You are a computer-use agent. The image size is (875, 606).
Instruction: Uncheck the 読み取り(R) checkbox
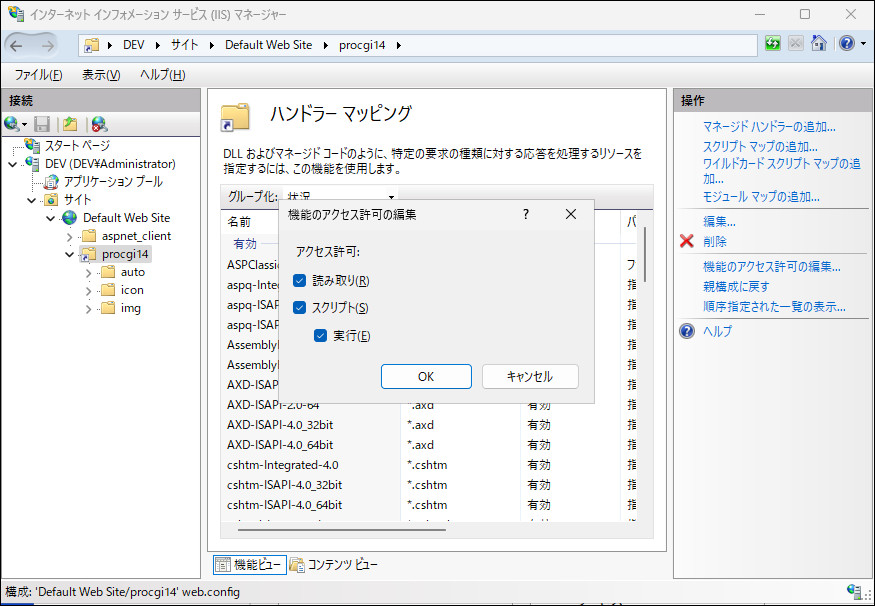(x=300, y=280)
